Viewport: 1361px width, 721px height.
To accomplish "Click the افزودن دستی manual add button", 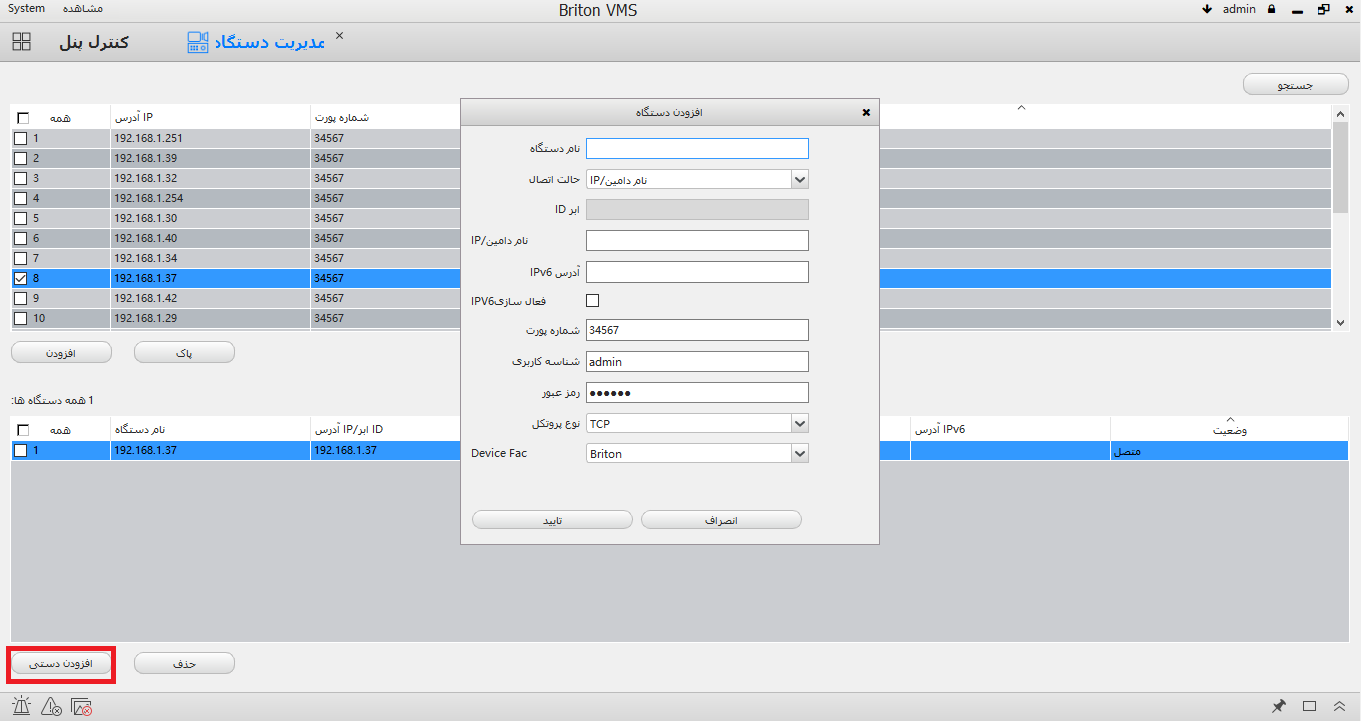I will point(61,664).
